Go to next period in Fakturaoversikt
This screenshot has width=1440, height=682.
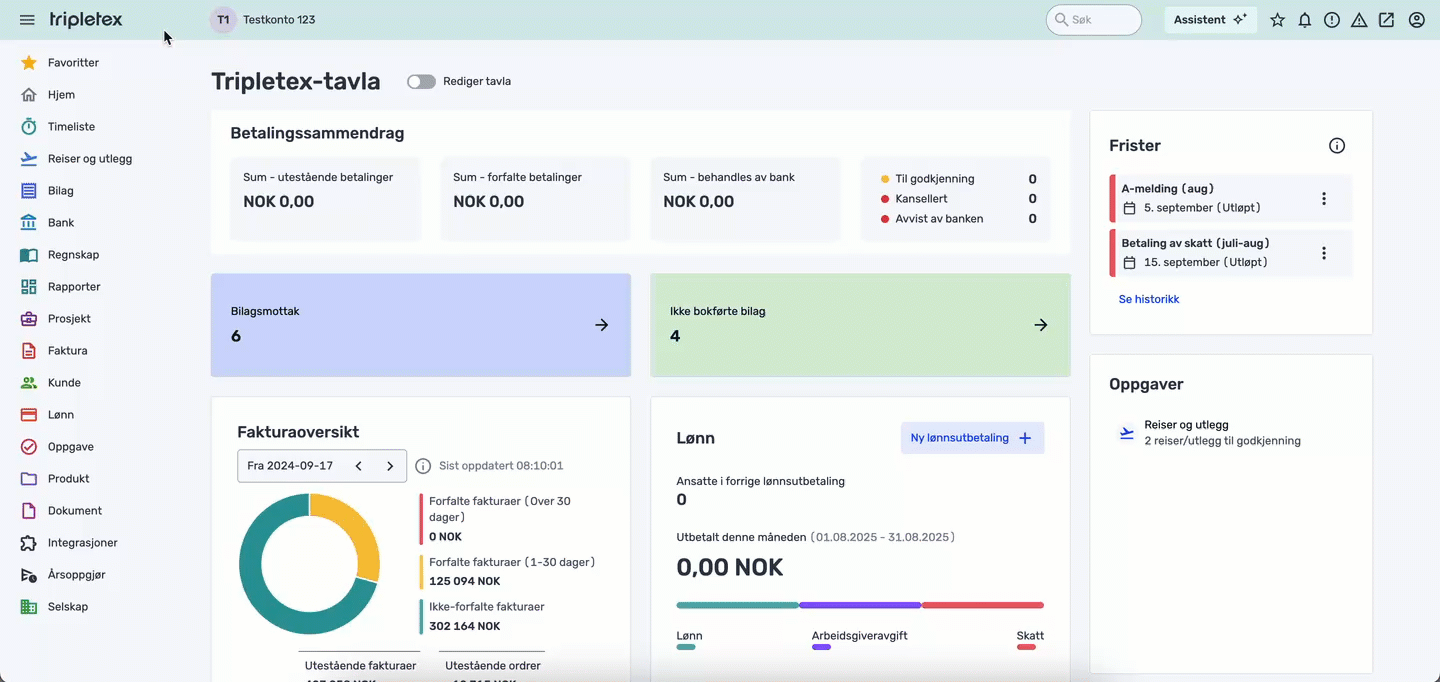pos(390,466)
